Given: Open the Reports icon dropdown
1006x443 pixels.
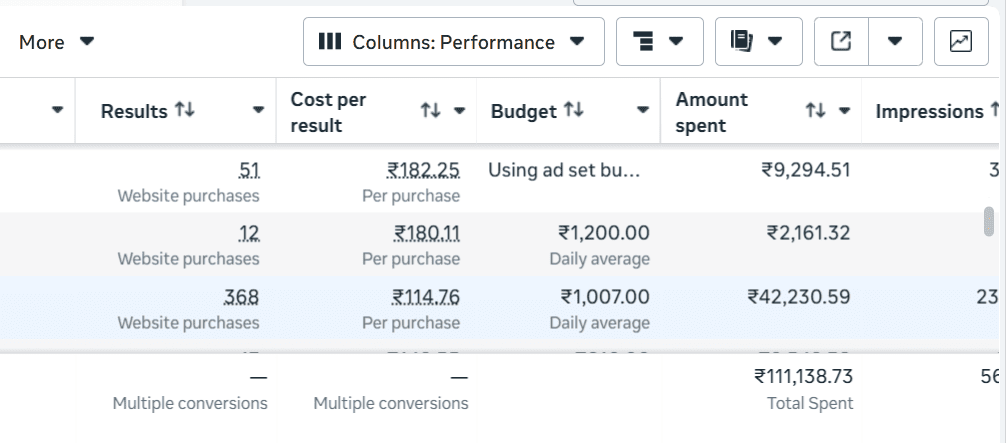Looking at the screenshot, I should 758,42.
